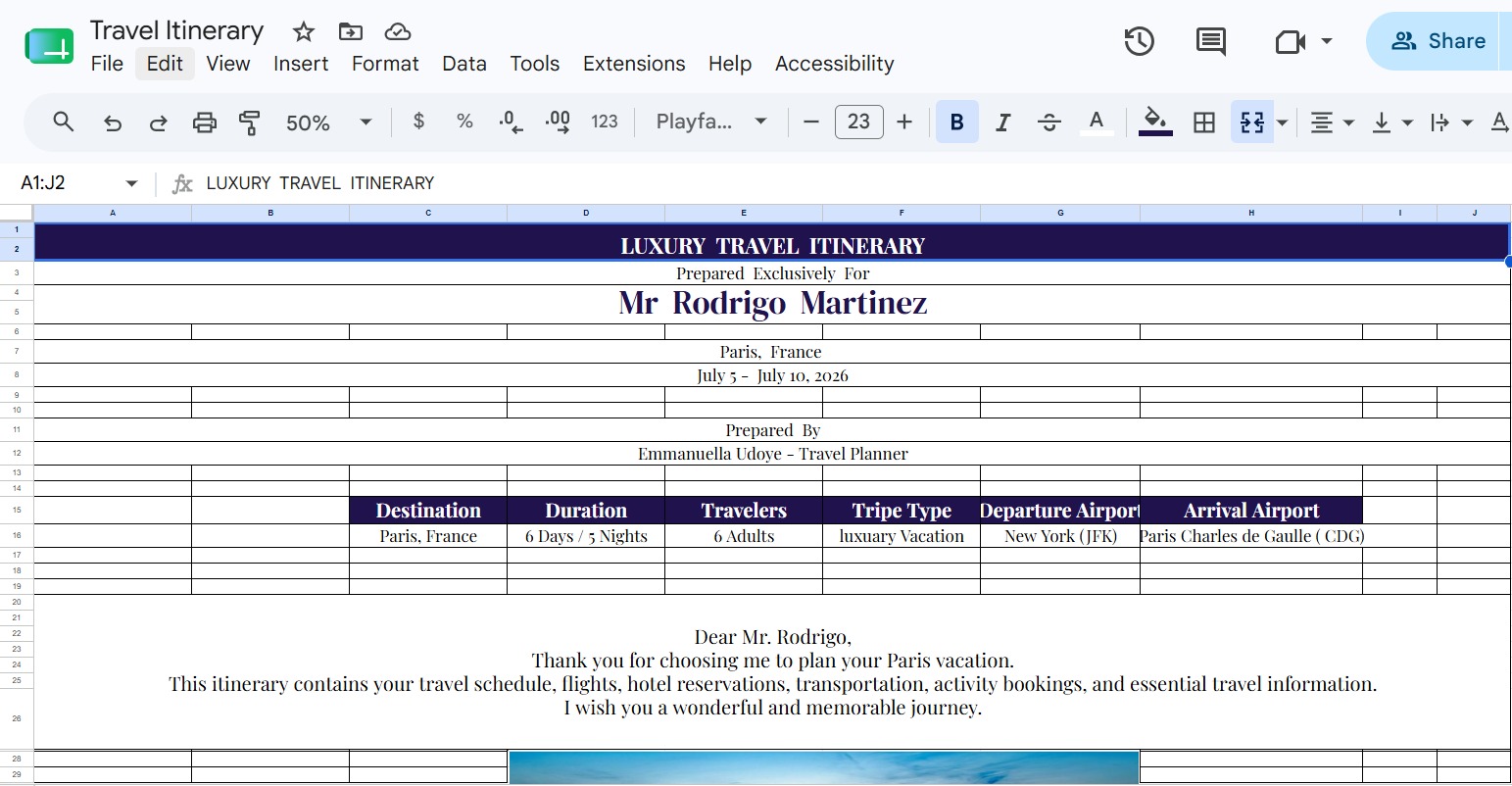
Task: Click the formula bar content
Action: point(319,183)
